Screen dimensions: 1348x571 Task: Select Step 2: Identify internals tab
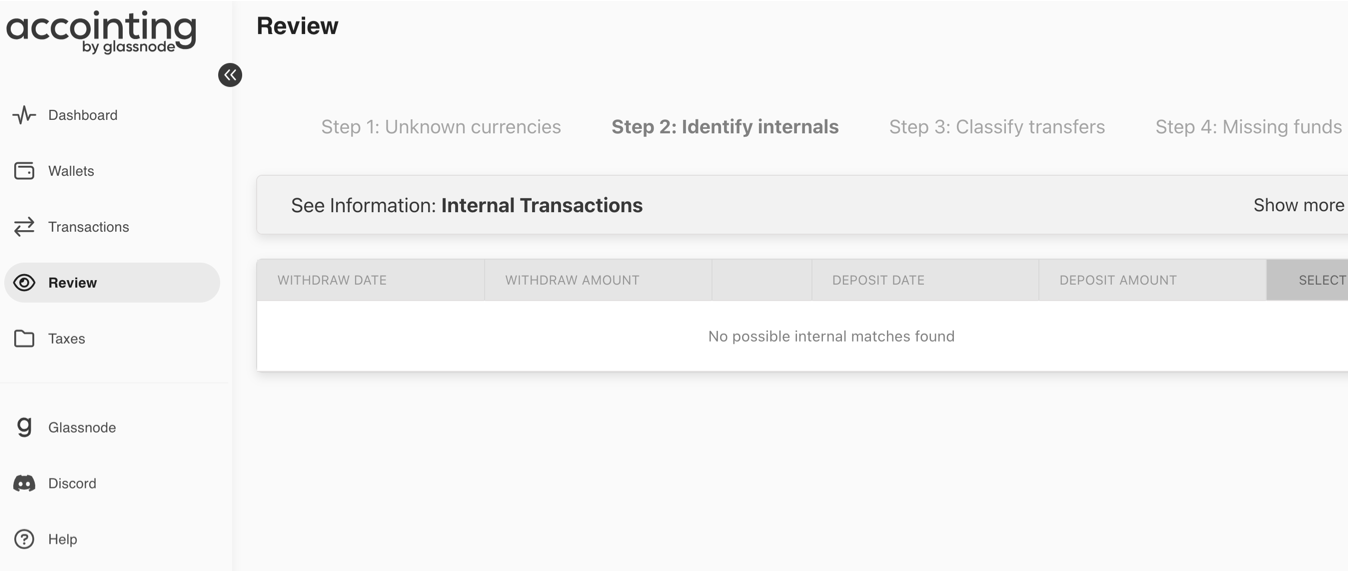pos(725,127)
